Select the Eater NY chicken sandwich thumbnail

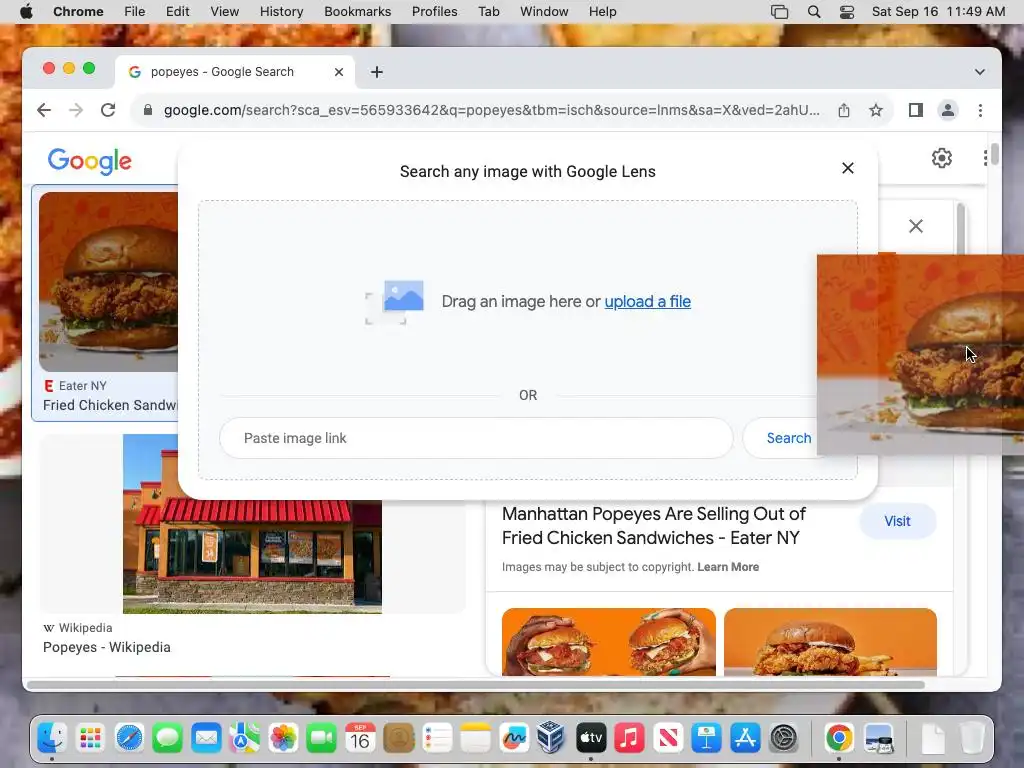click(x=108, y=282)
